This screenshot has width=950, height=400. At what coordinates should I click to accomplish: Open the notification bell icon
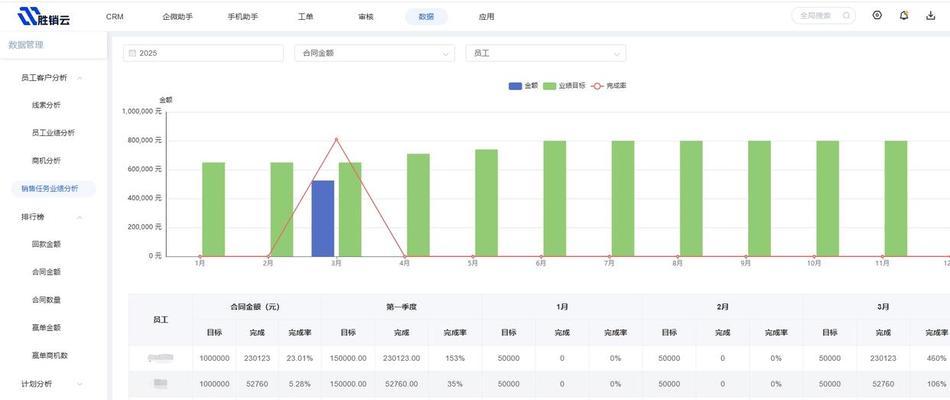[x=904, y=16]
